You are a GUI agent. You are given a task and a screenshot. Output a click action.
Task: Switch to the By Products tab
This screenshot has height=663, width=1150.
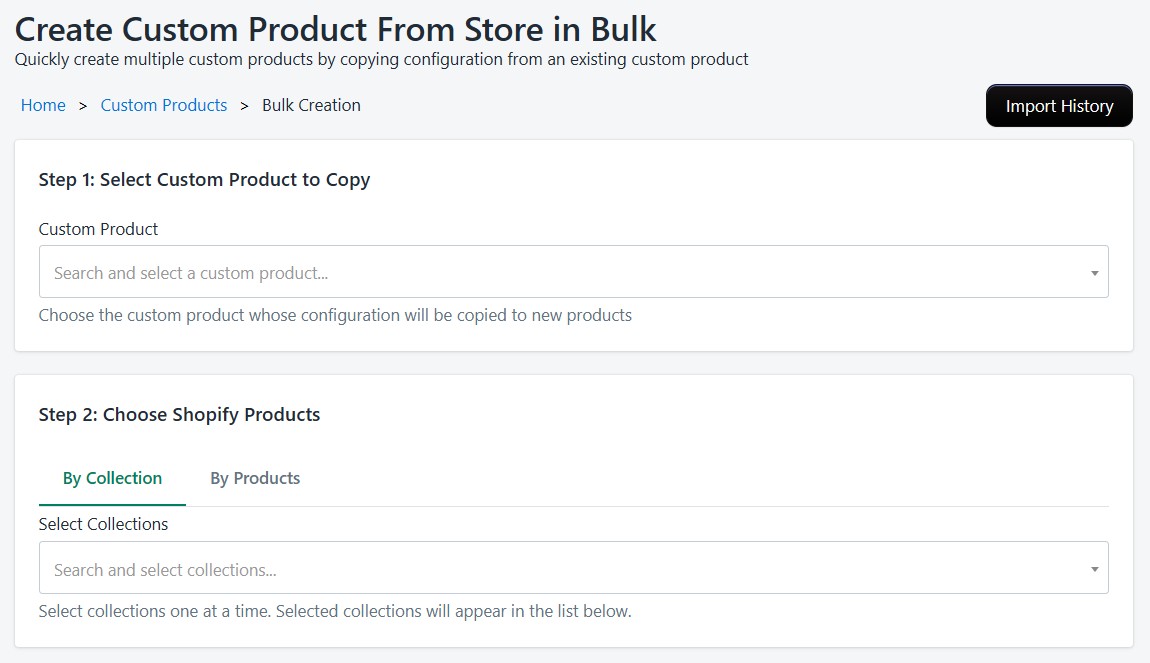pyautogui.click(x=255, y=478)
